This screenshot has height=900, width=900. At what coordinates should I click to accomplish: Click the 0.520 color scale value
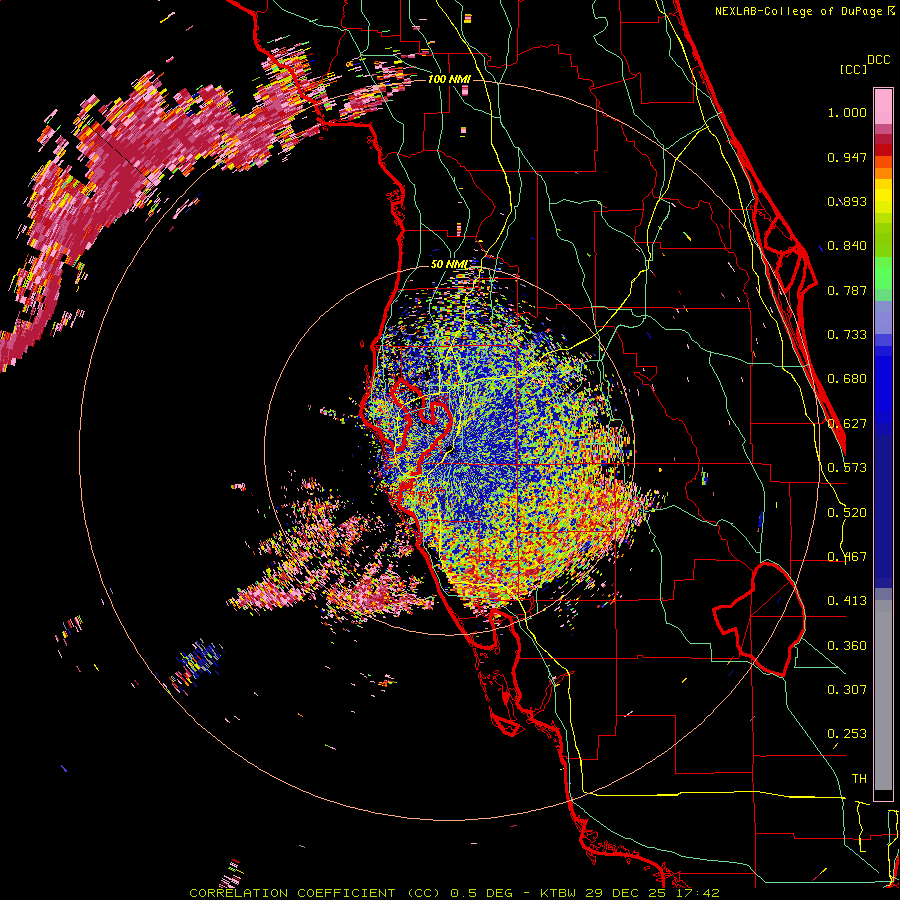[x=847, y=513]
